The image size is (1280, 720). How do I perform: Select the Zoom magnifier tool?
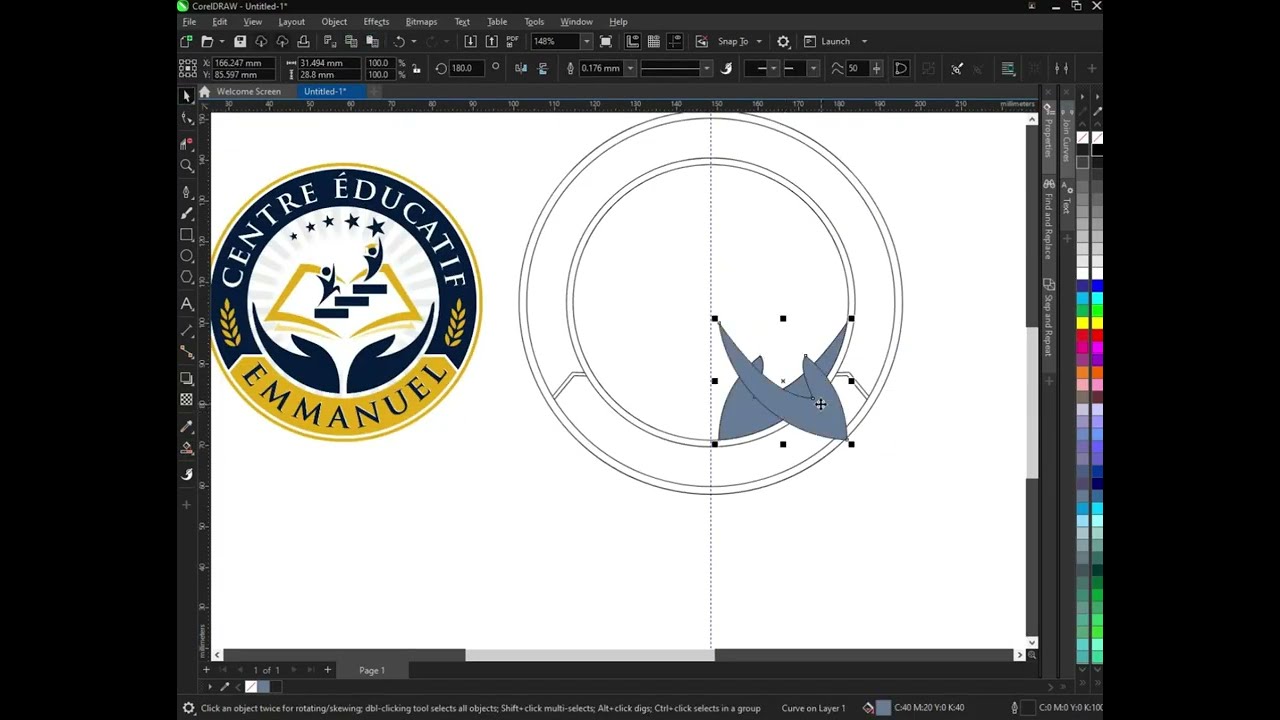coord(186,166)
